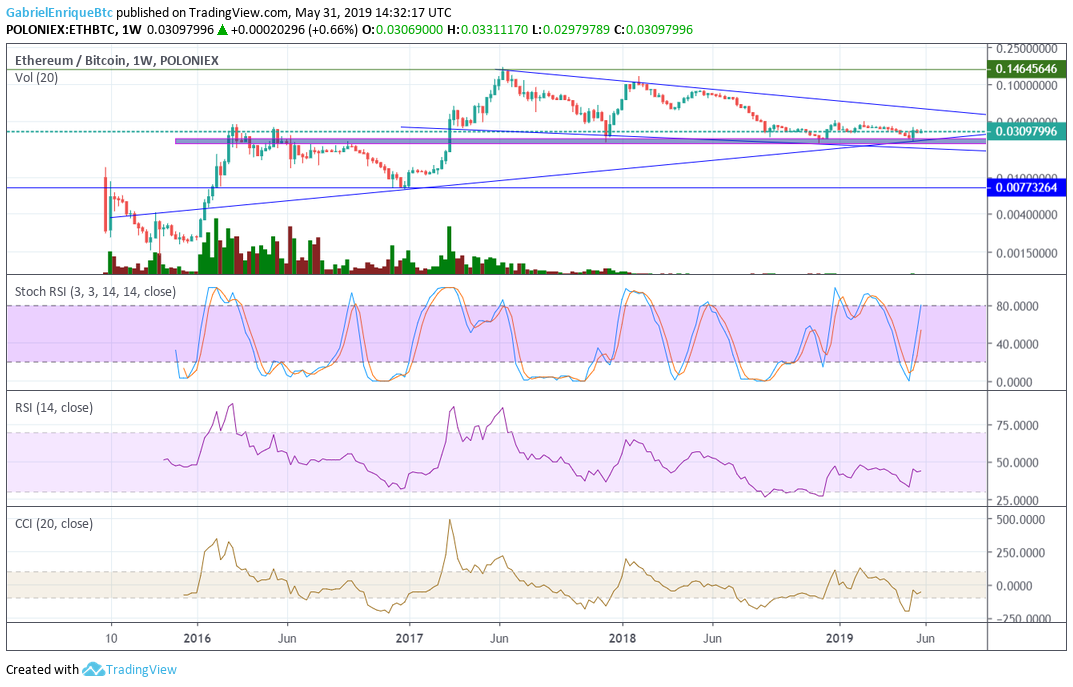Image resolution: width=1073 pixels, height=687 pixels.
Task: Click the 80.0000 Stoch RSI scale value
Action: coord(1017,306)
